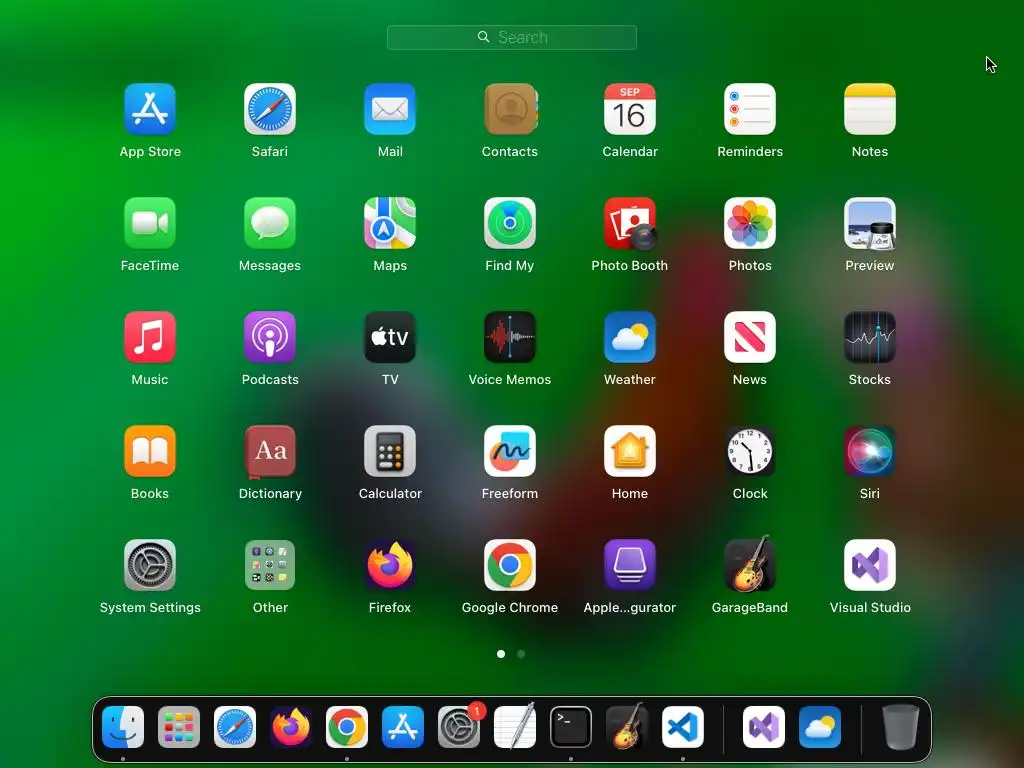
Task: Open App Store from the Dock
Action: (403, 727)
